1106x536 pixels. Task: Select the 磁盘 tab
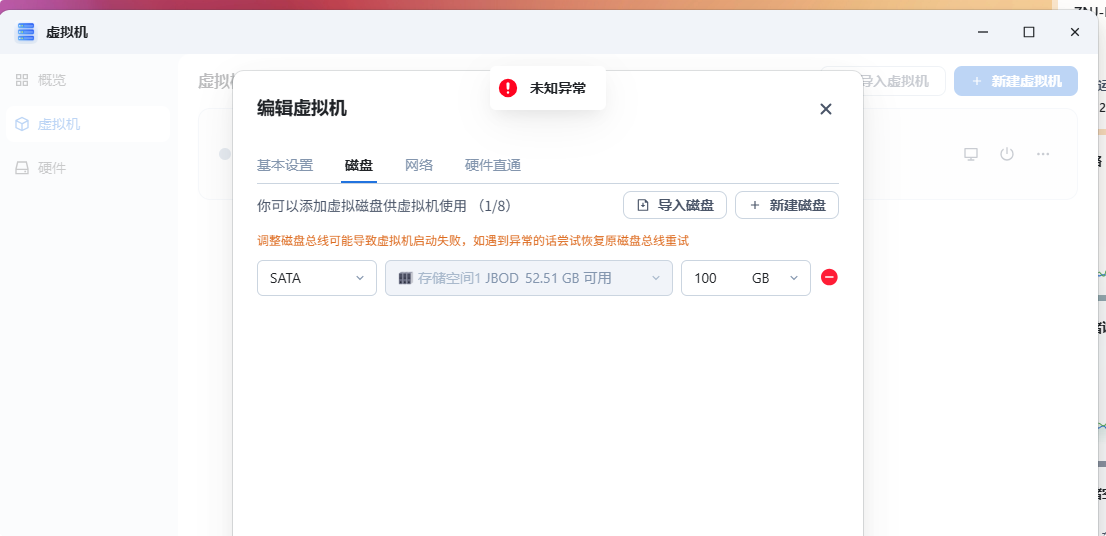point(359,165)
